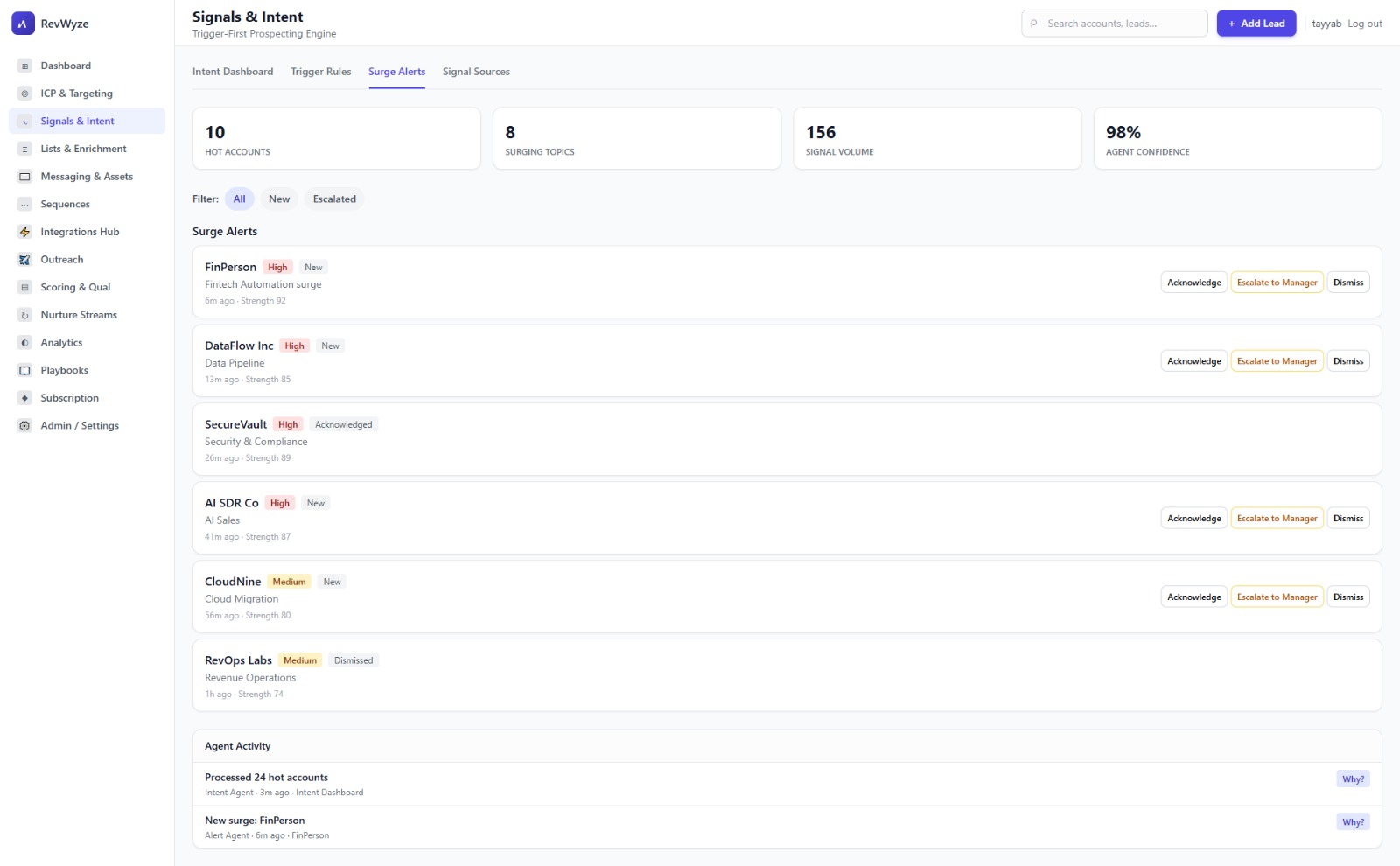The image size is (1400, 866).
Task: Escalate the DataFlow Inc alert to manager
Action: click(x=1277, y=361)
